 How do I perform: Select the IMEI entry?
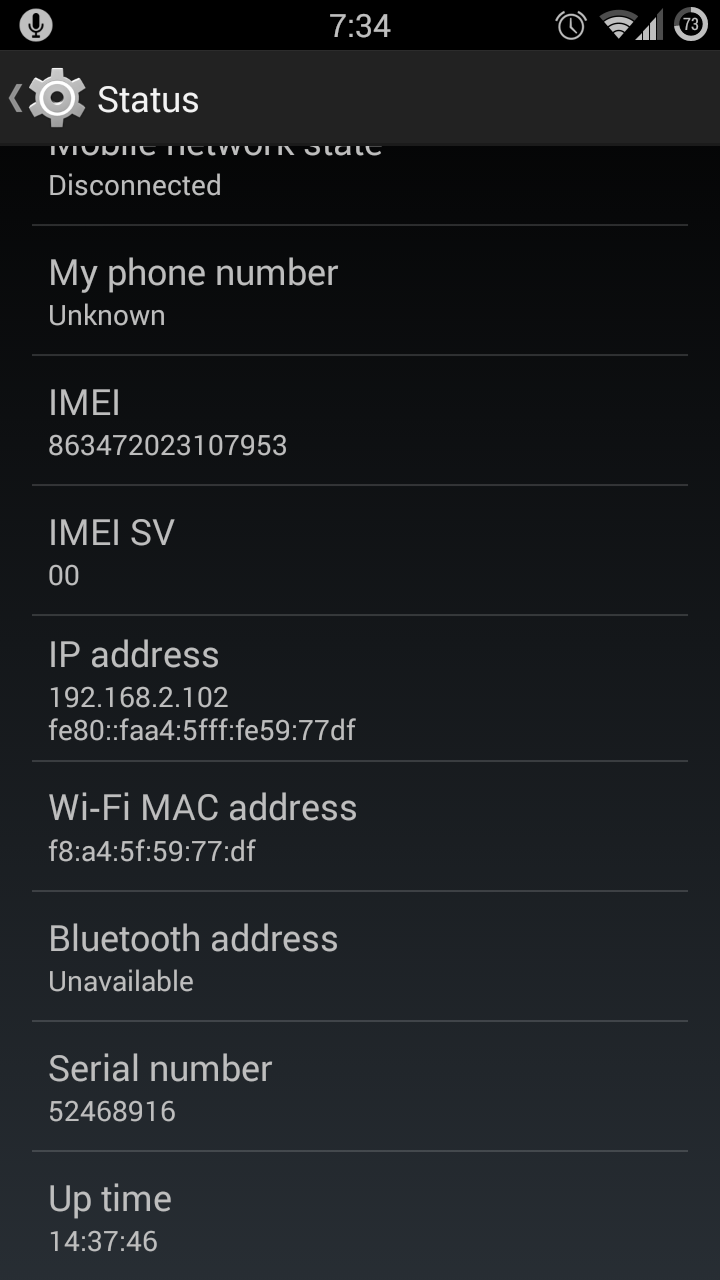[x=360, y=420]
